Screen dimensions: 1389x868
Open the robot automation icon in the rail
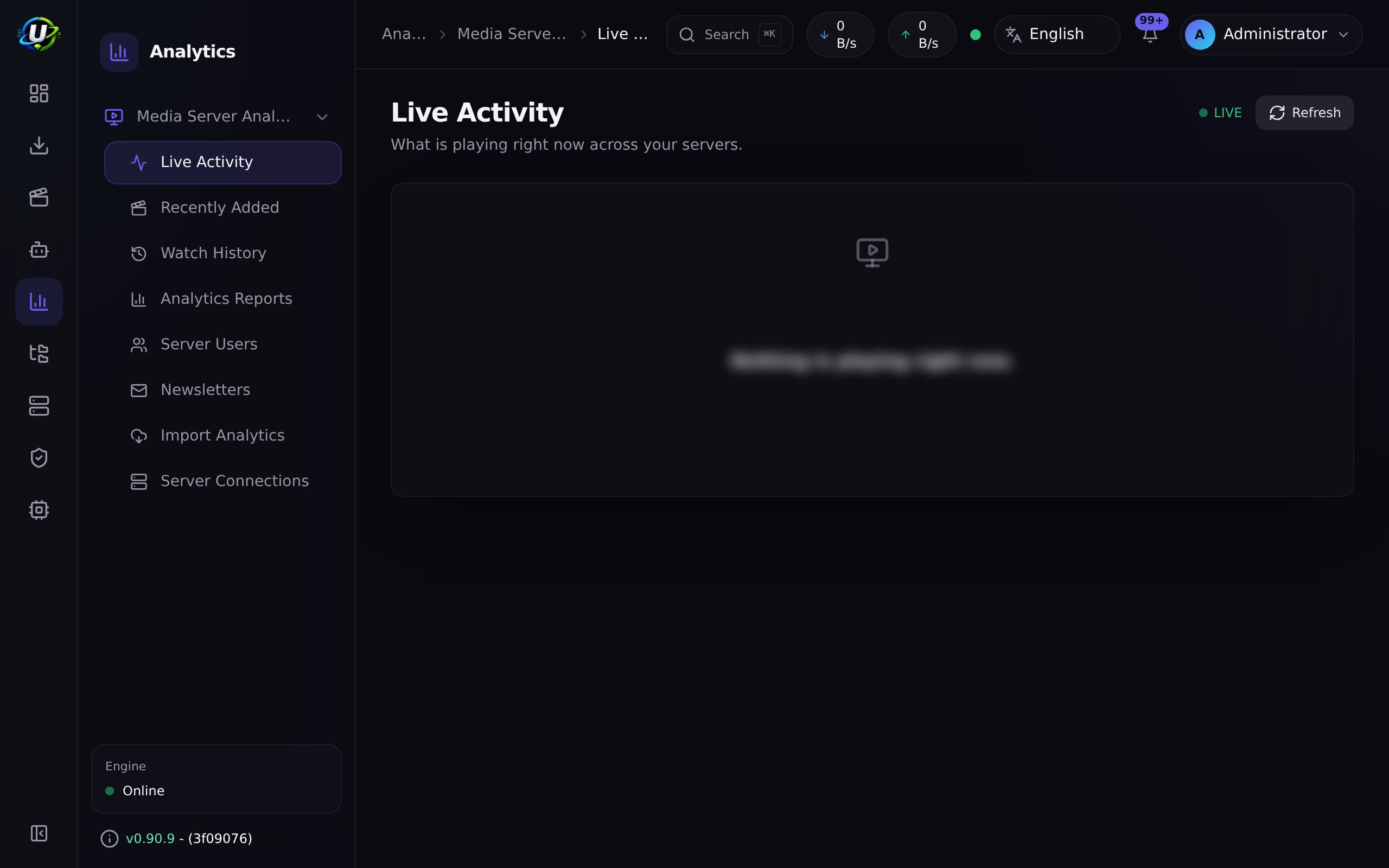point(39,250)
